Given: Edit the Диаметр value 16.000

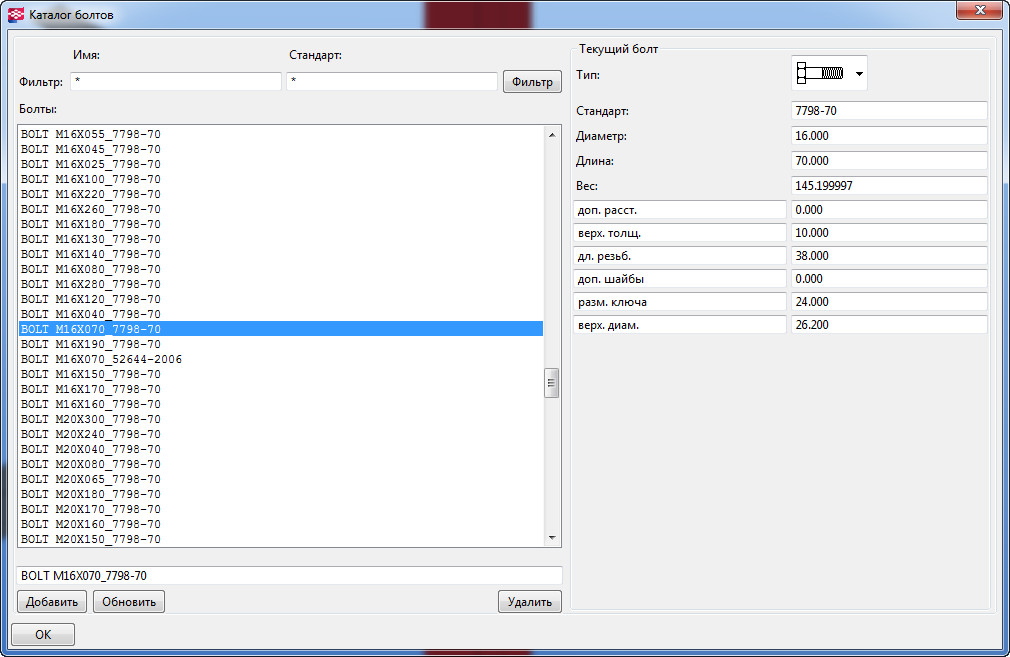Looking at the screenshot, I should [x=889, y=136].
